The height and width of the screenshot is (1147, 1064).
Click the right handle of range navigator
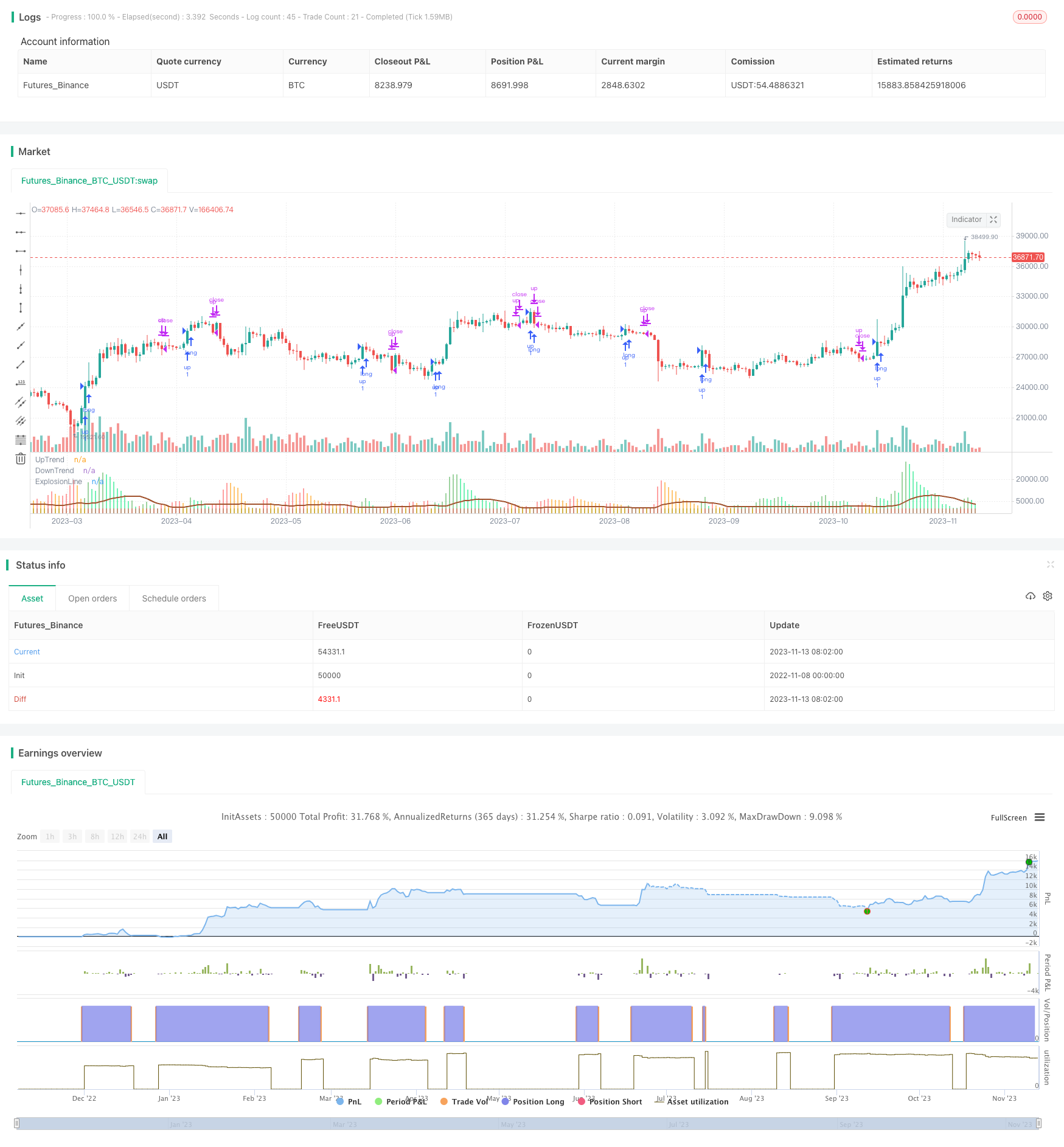coord(1039,1123)
